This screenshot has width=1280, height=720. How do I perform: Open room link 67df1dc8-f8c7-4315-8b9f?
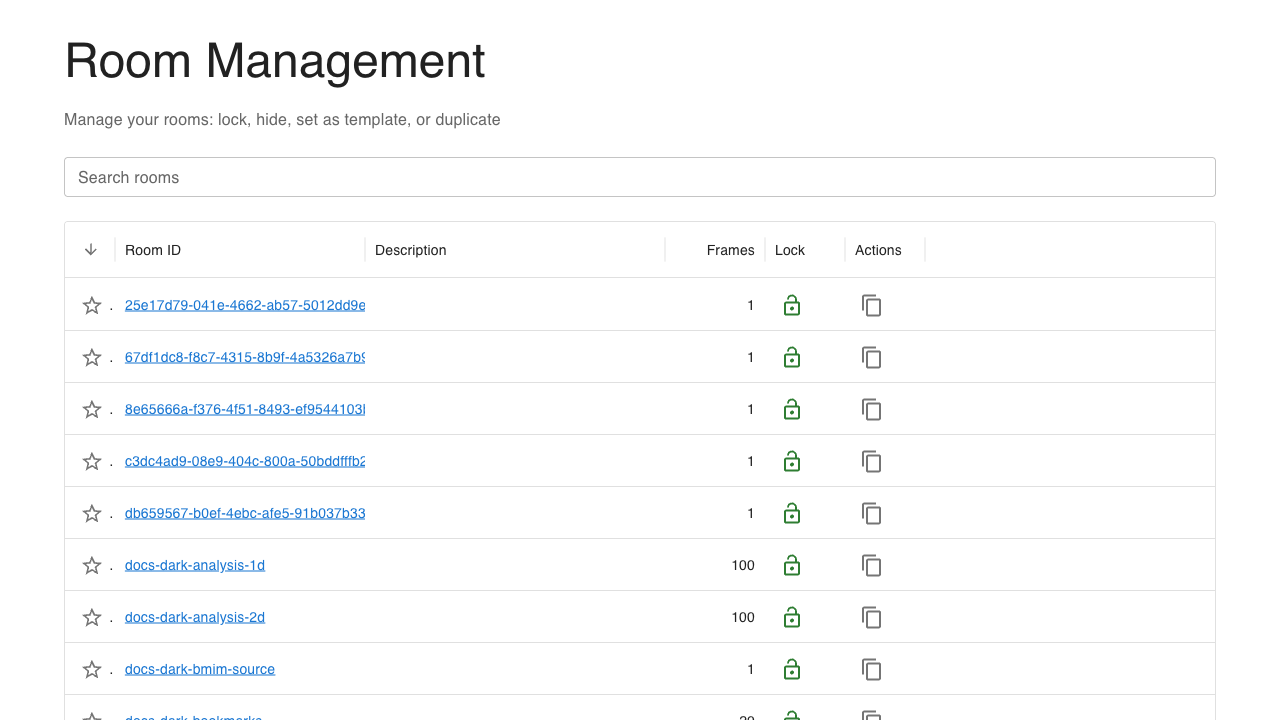[x=245, y=357]
